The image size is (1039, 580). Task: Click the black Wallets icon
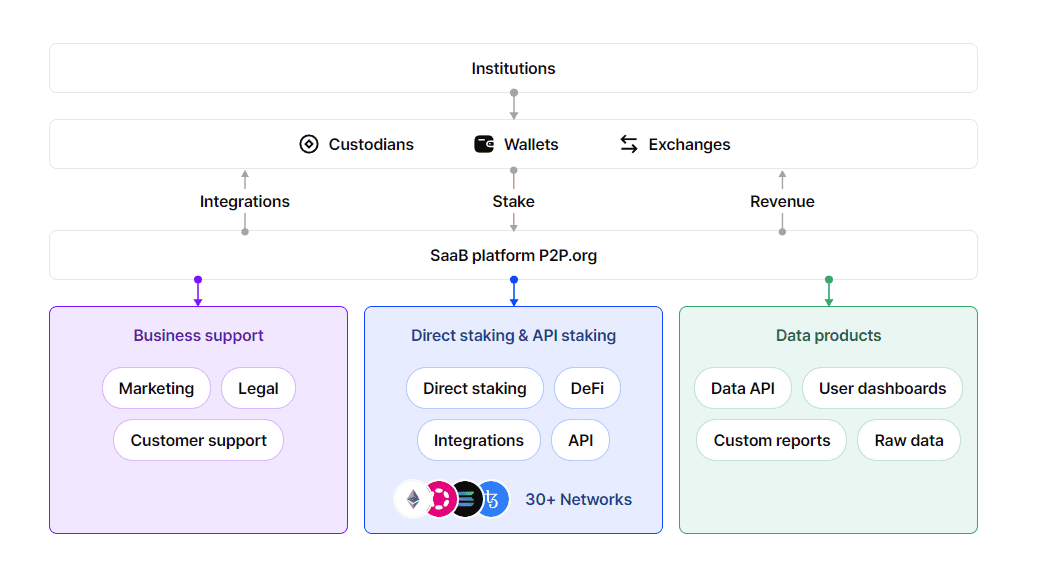pyautogui.click(x=484, y=144)
